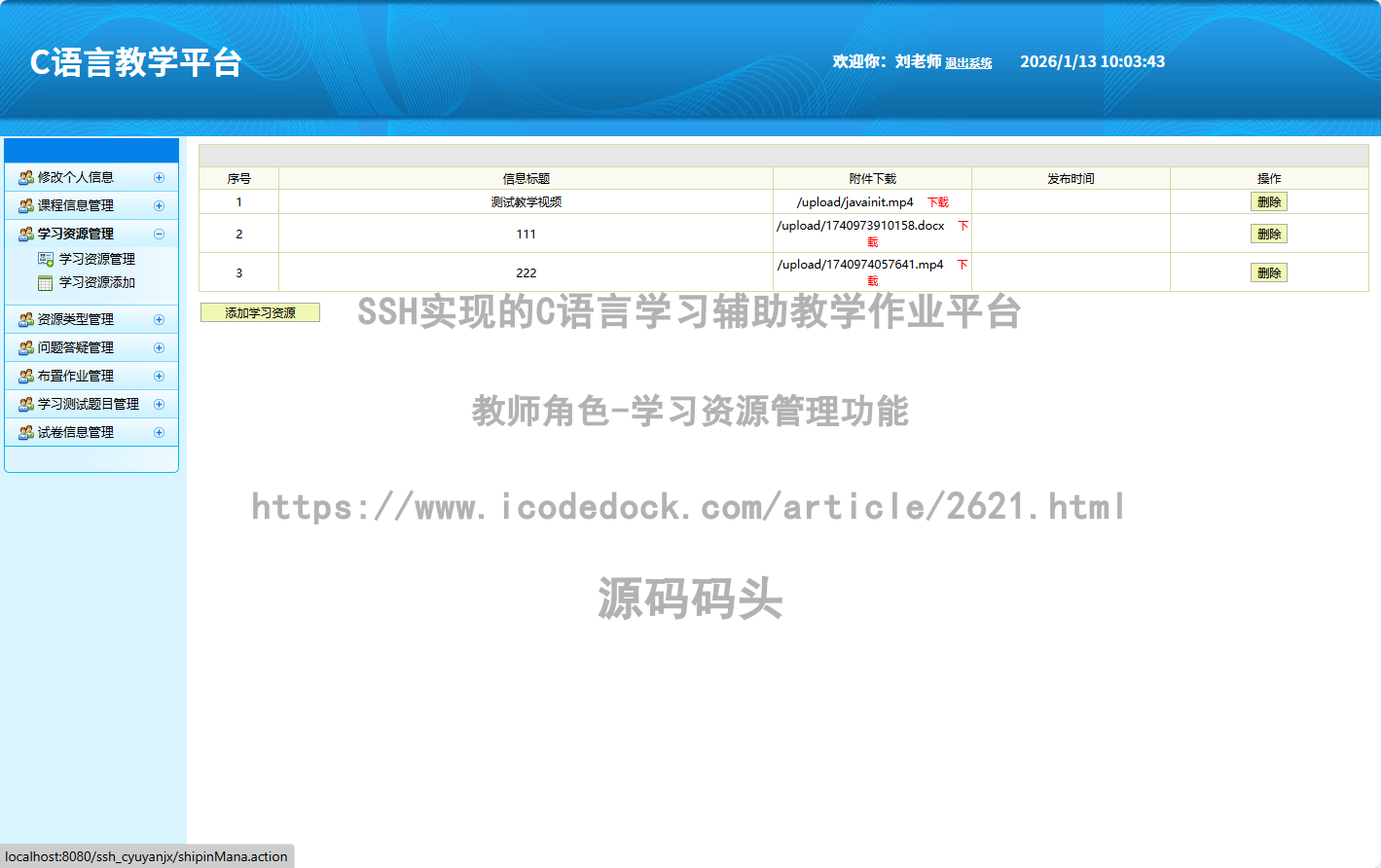Download the javainit.mp4 attachment
Image resolution: width=1381 pixels, height=868 pixels.
tap(937, 202)
